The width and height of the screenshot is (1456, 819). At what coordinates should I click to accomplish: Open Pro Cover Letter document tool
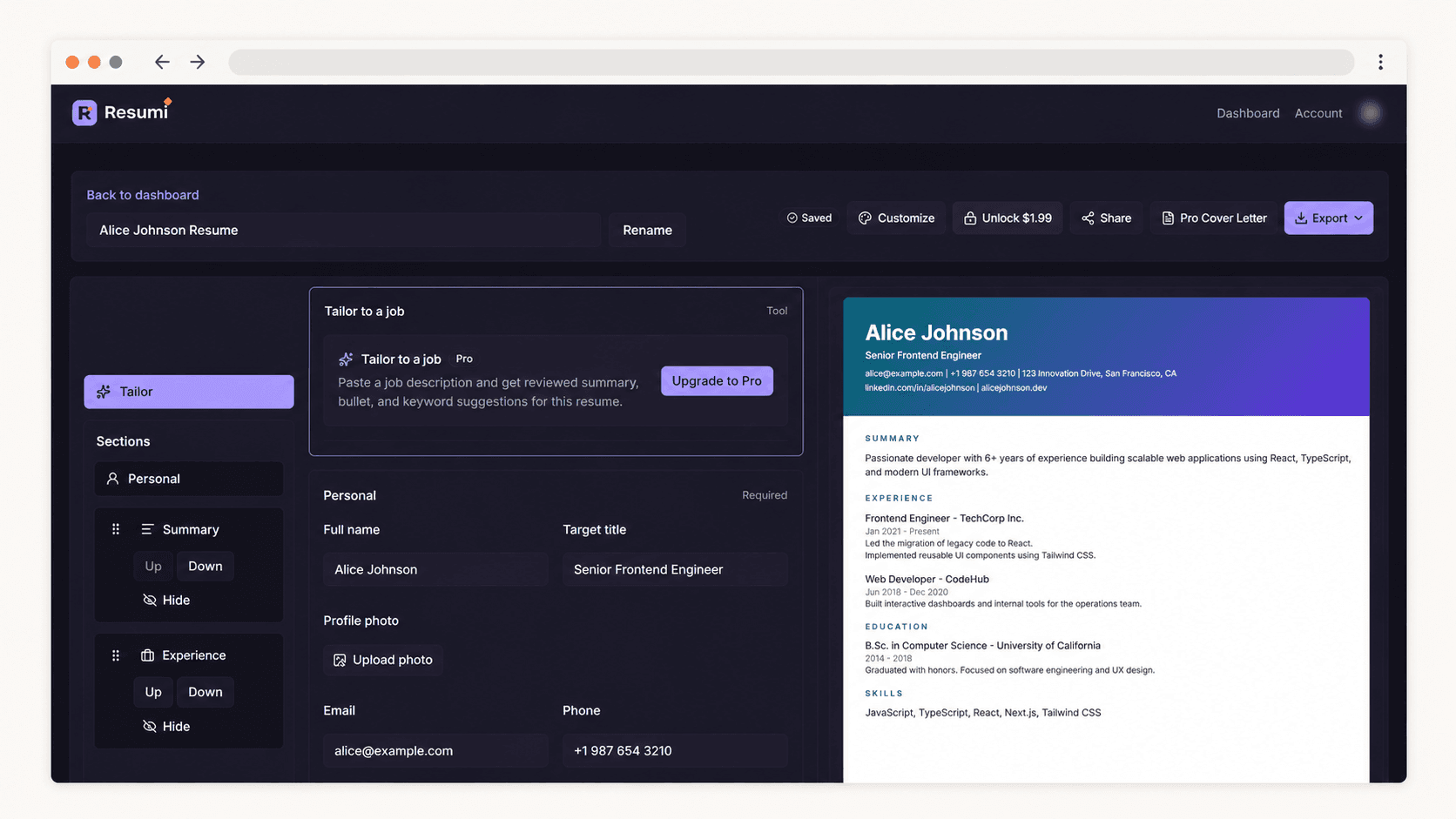[1214, 218]
